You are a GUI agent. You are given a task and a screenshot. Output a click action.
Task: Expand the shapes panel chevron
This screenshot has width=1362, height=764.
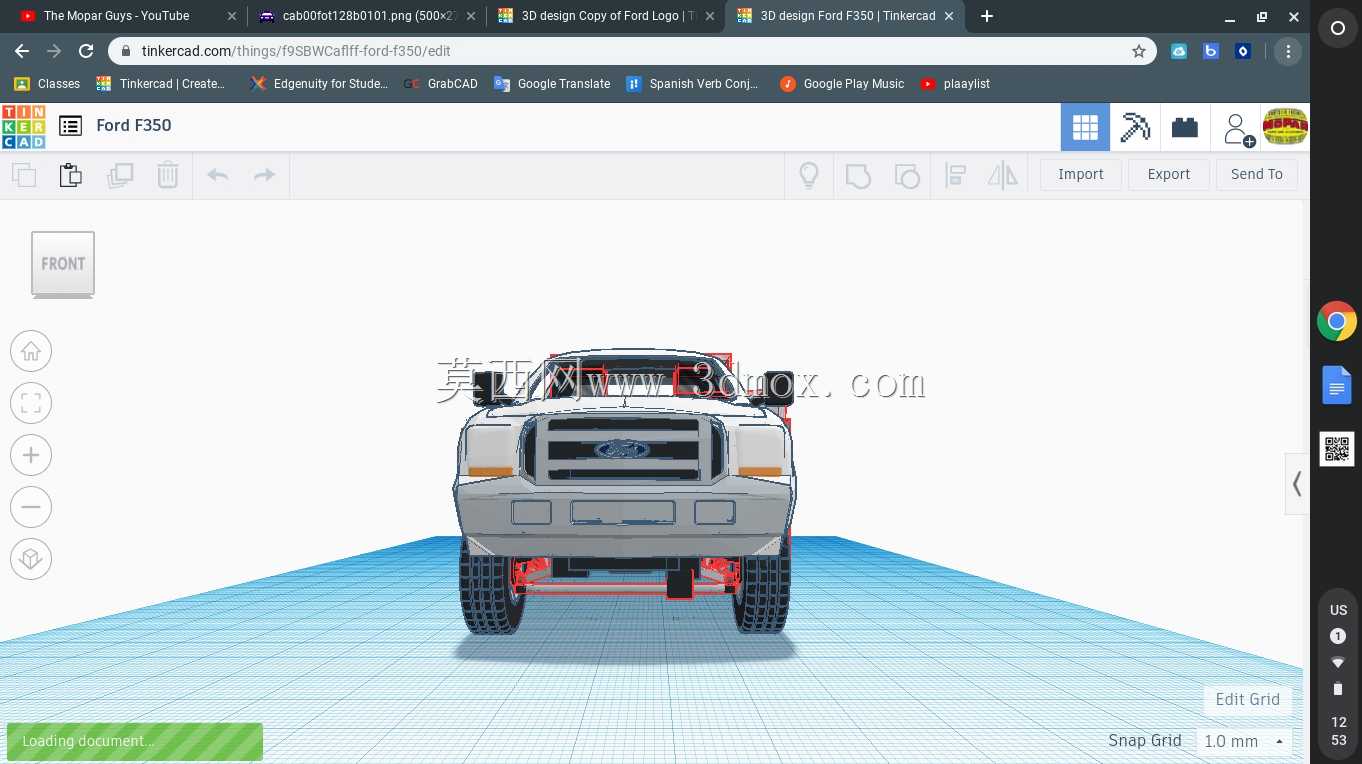(x=1297, y=484)
